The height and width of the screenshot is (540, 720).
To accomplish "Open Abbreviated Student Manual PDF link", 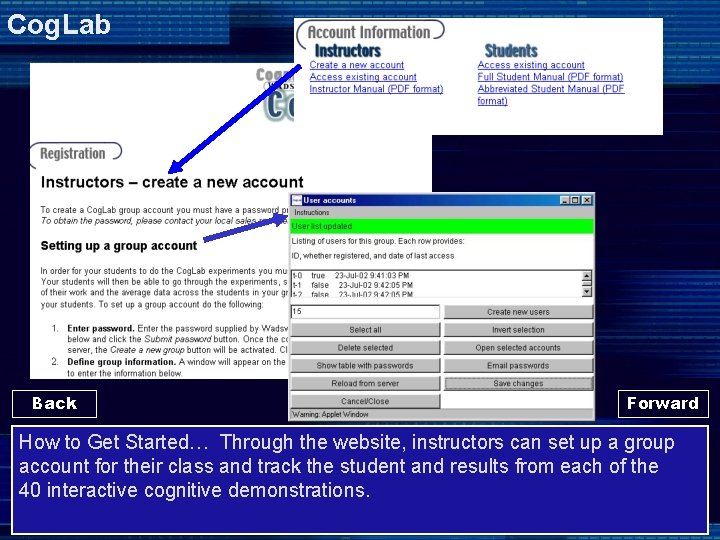I will pyautogui.click(x=551, y=95).
